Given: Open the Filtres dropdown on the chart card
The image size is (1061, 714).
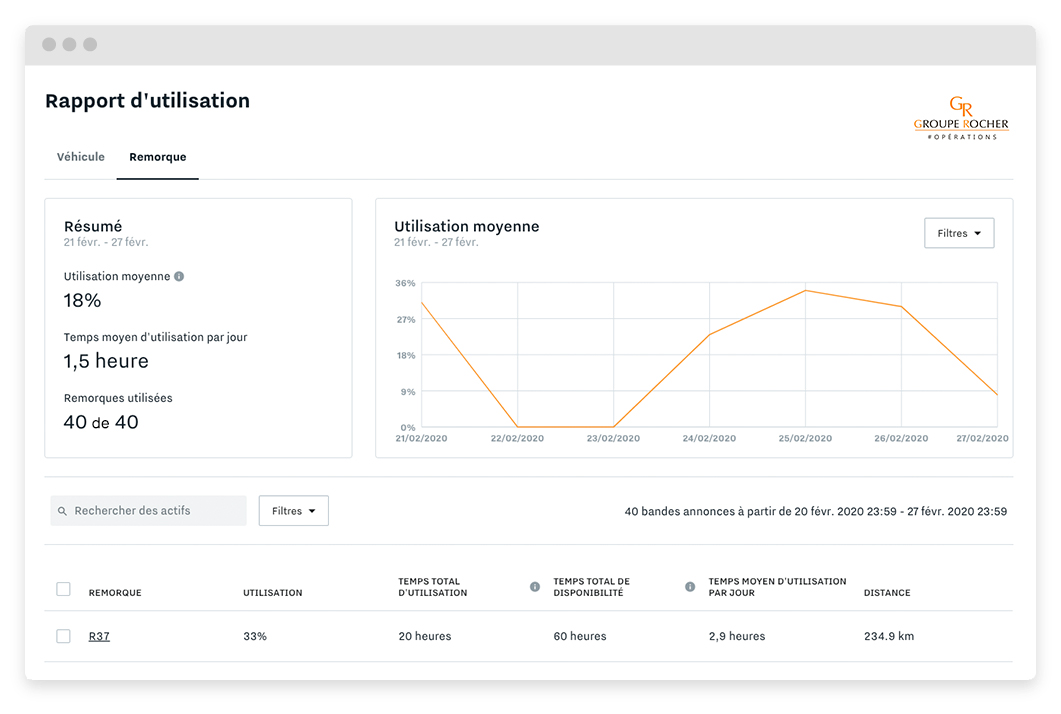Looking at the screenshot, I should (958, 233).
